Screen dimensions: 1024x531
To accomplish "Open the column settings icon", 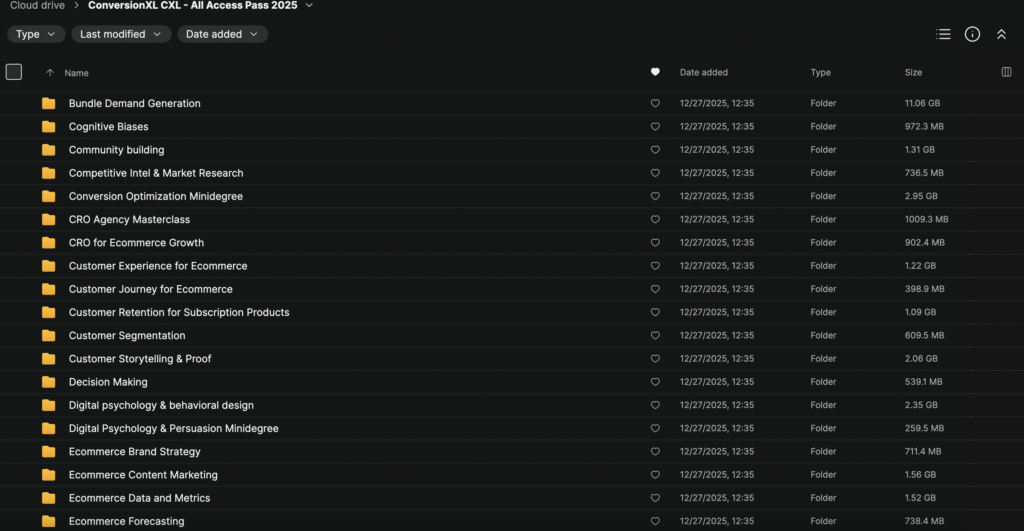I will tap(1006, 72).
